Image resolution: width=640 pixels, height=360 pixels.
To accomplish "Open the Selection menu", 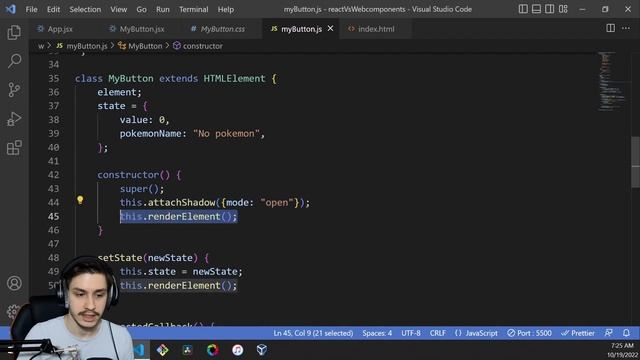I will click(x=85, y=9).
